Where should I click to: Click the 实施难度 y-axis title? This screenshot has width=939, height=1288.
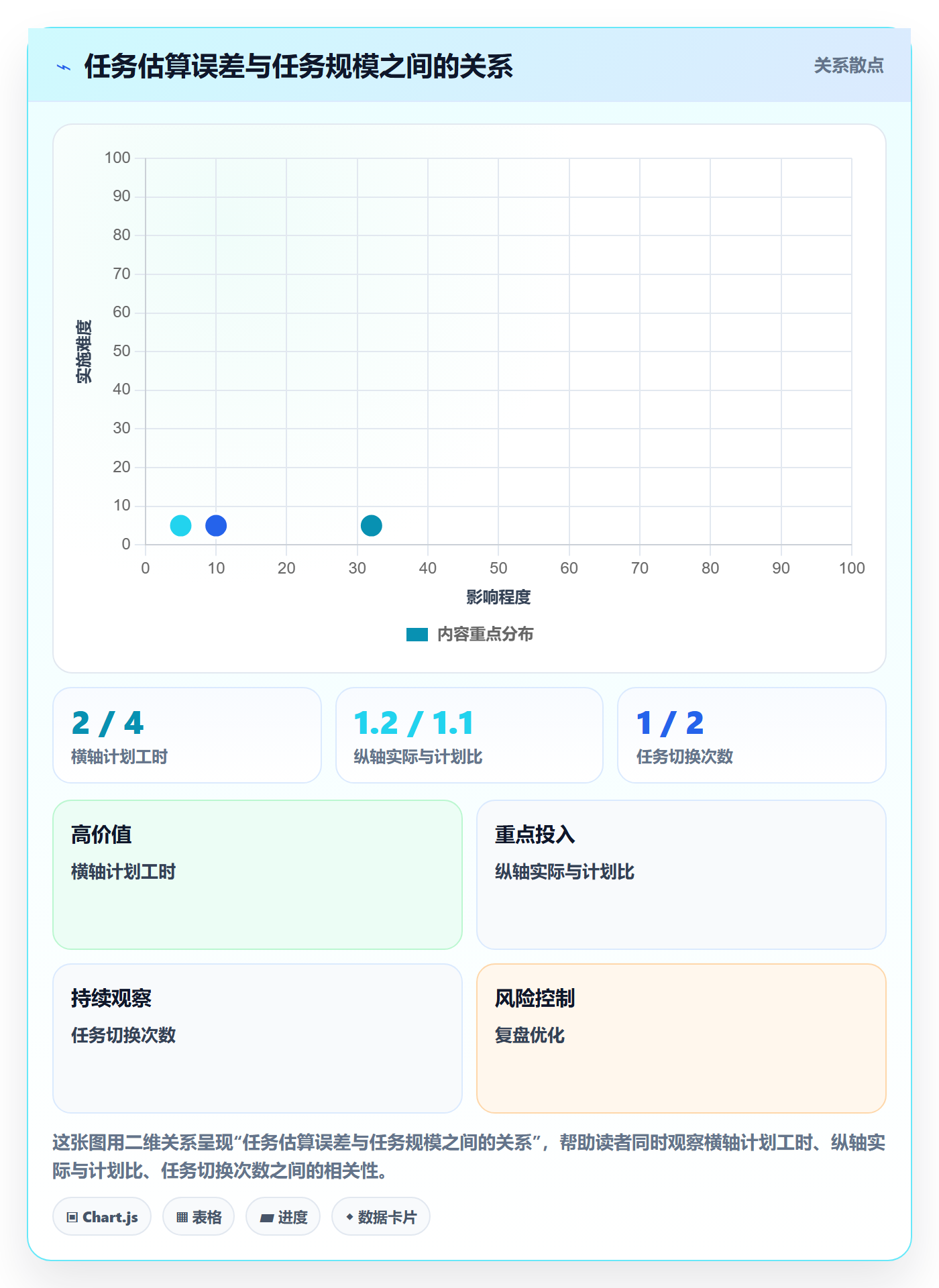[84, 352]
